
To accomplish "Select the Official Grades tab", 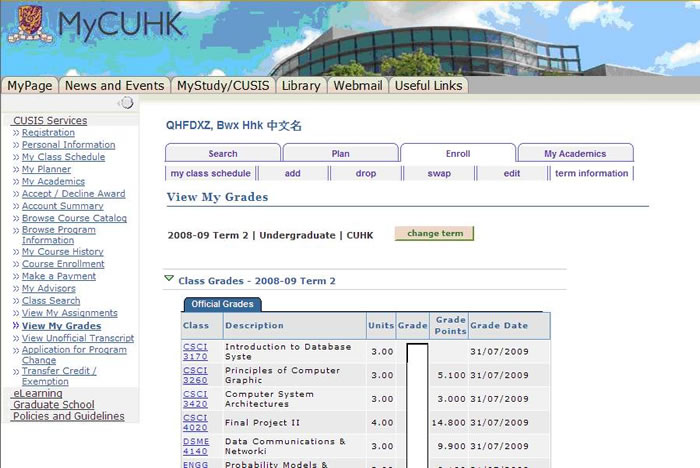I will tap(222, 304).
